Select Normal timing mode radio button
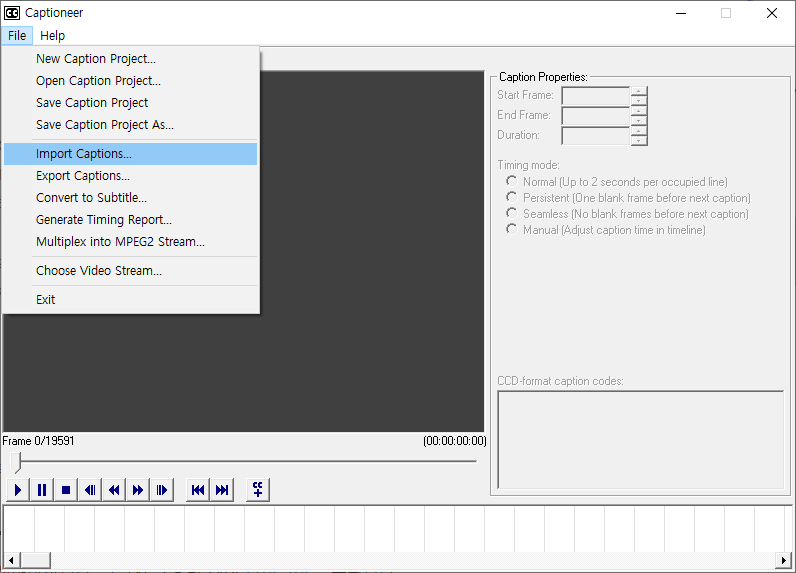The width and height of the screenshot is (796, 573). click(x=512, y=181)
